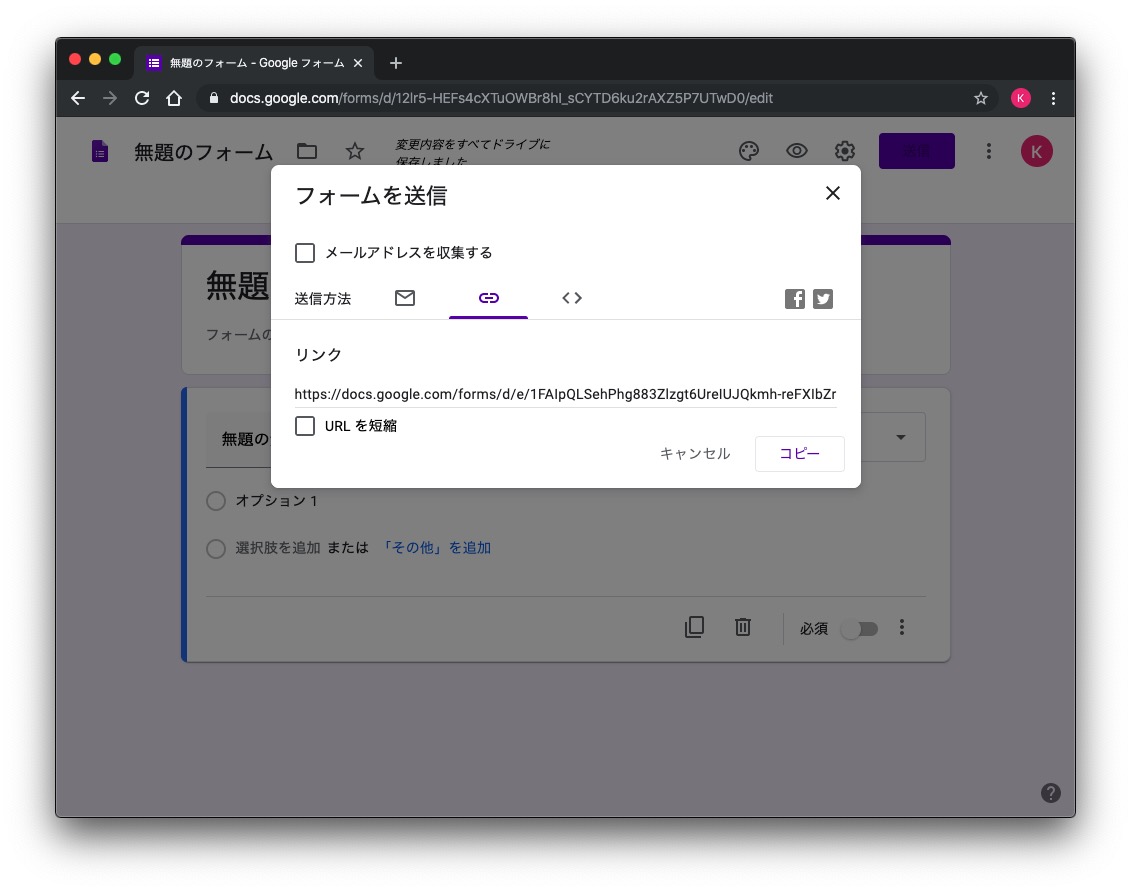Open form settings gear

tap(845, 151)
